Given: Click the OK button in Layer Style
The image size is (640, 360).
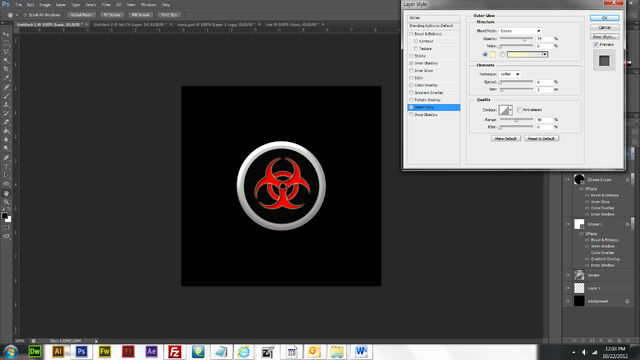Looking at the screenshot, I should point(604,18).
